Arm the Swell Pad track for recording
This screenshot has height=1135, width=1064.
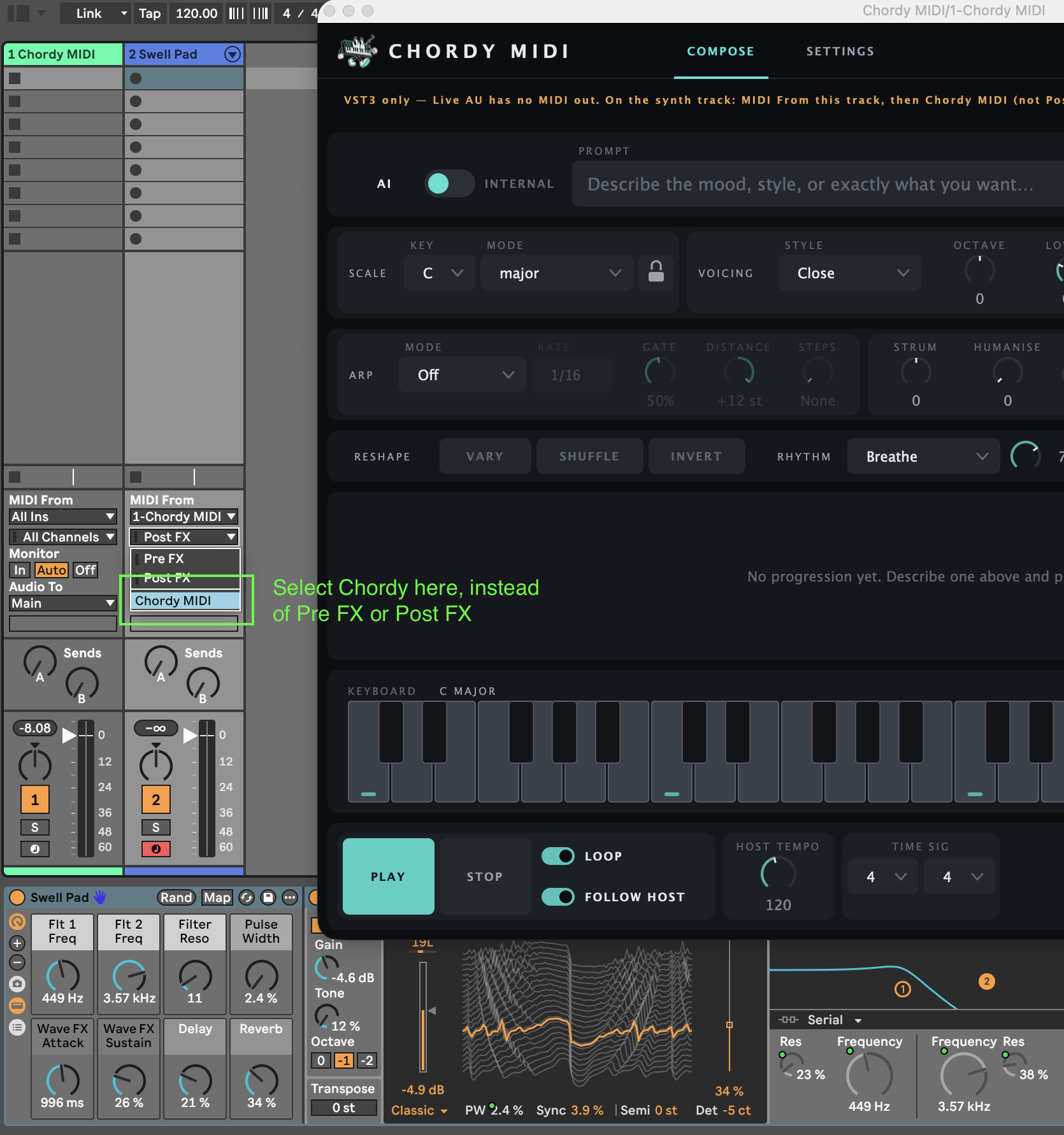(x=156, y=848)
